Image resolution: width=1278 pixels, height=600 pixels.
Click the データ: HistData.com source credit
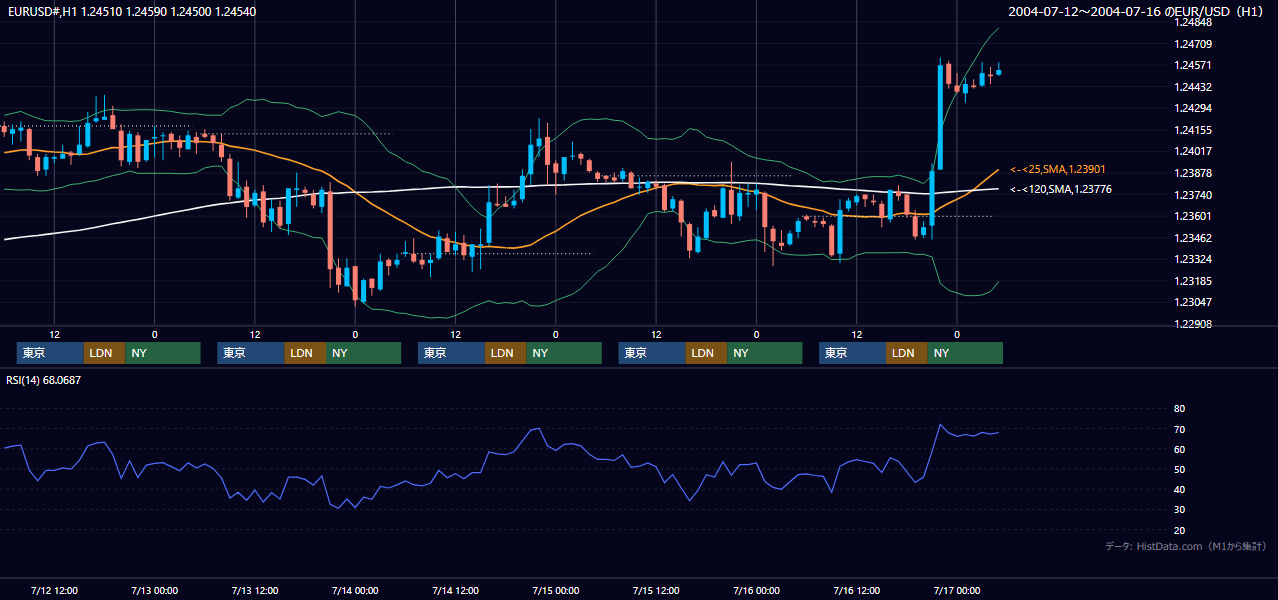pyautogui.click(x=1185, y=546)
